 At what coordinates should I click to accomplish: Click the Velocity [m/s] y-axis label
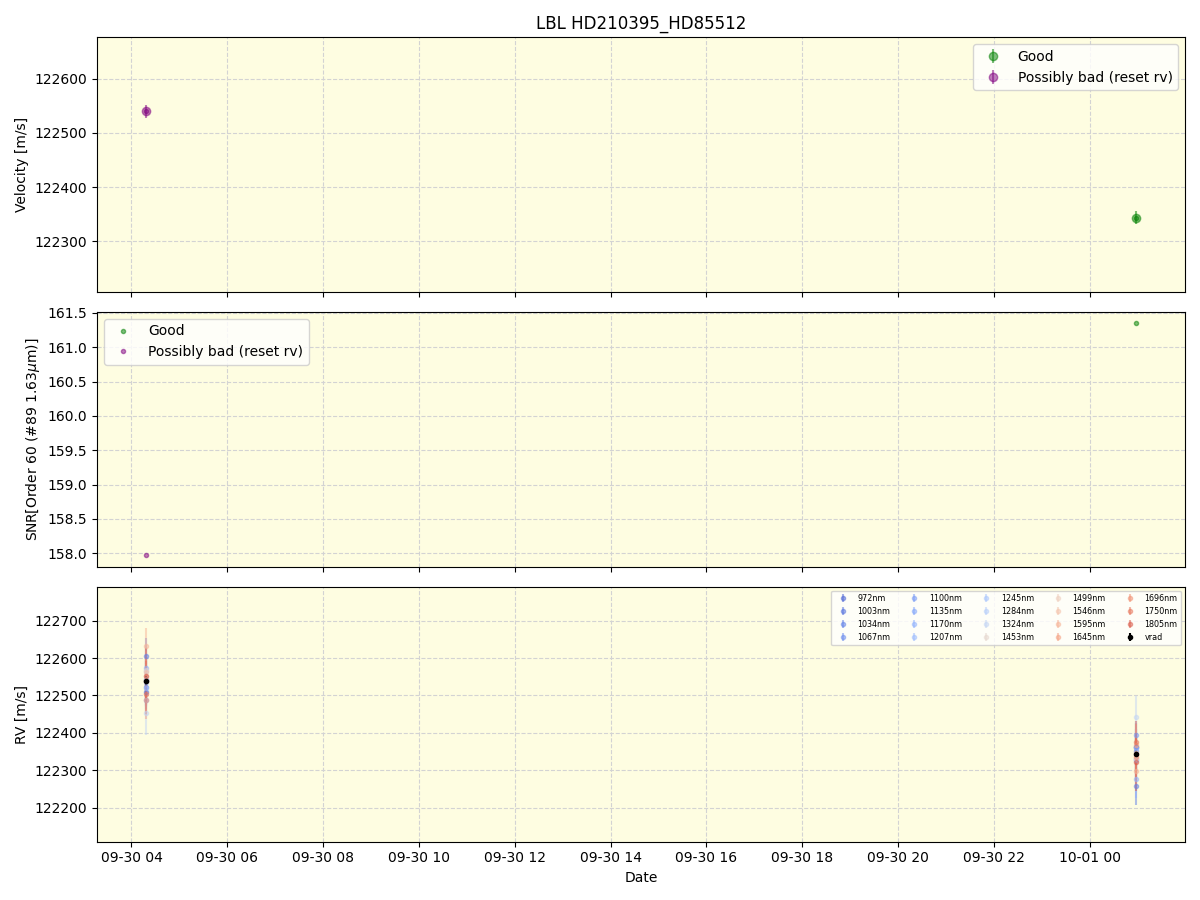21,165
